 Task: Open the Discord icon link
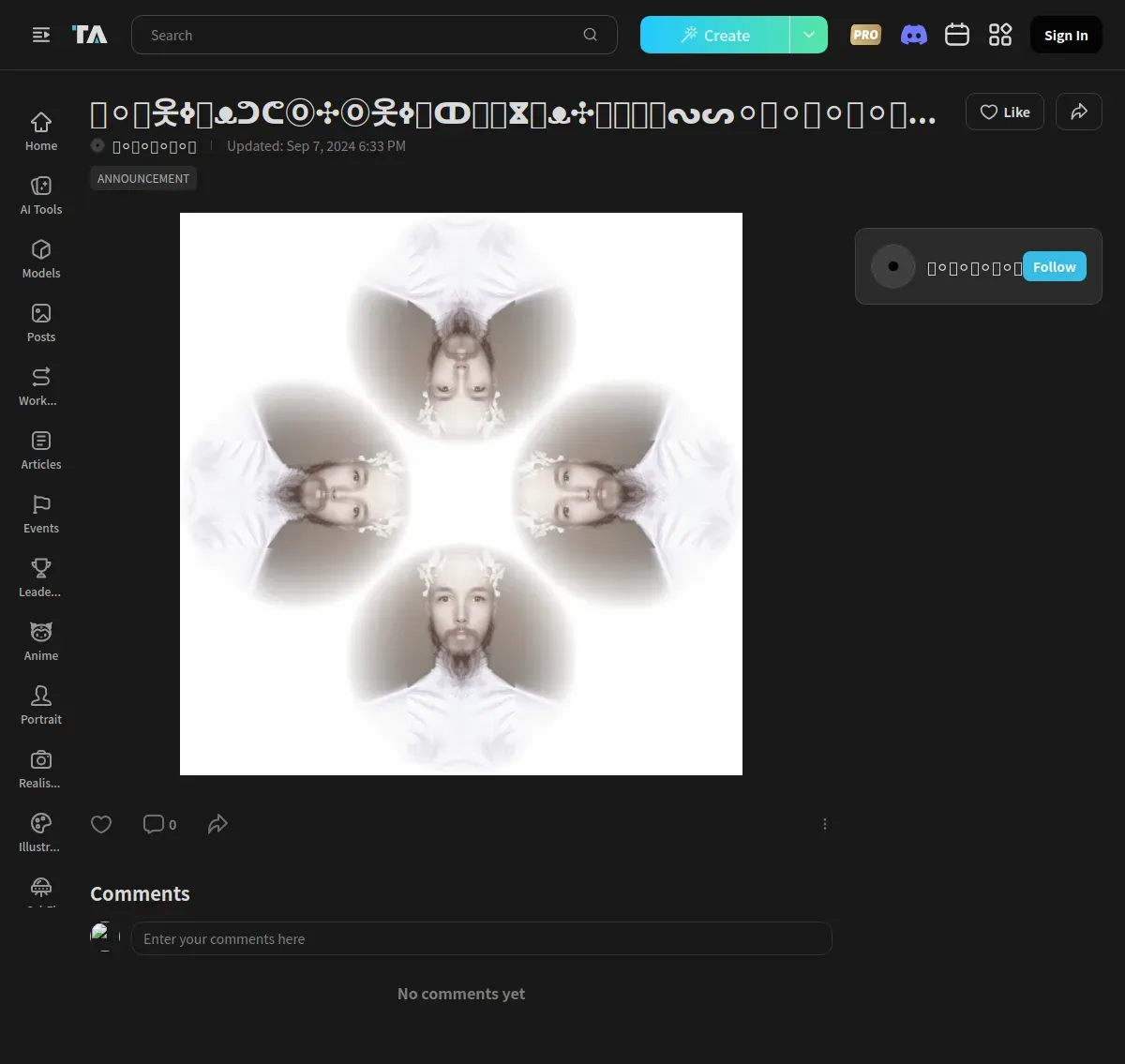914,35
